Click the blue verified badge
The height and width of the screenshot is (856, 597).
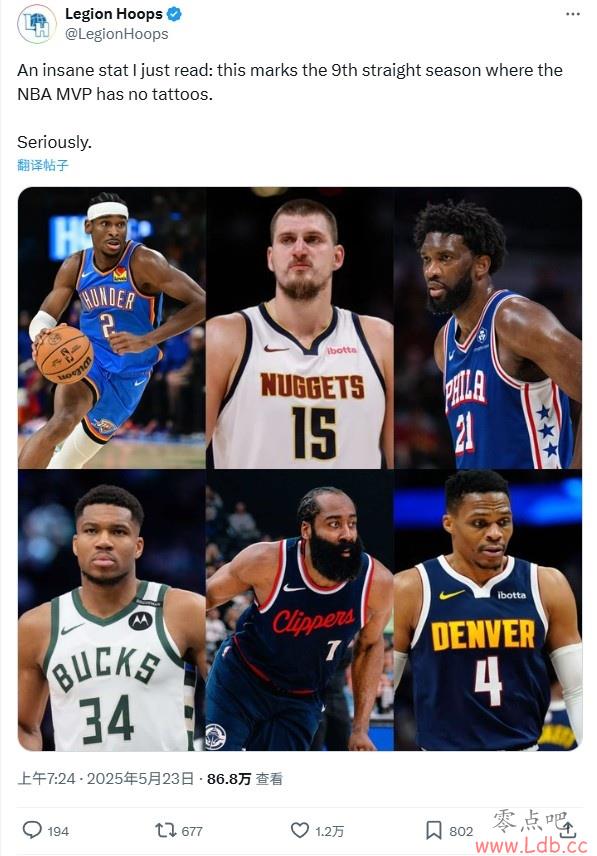click(174, 14)
